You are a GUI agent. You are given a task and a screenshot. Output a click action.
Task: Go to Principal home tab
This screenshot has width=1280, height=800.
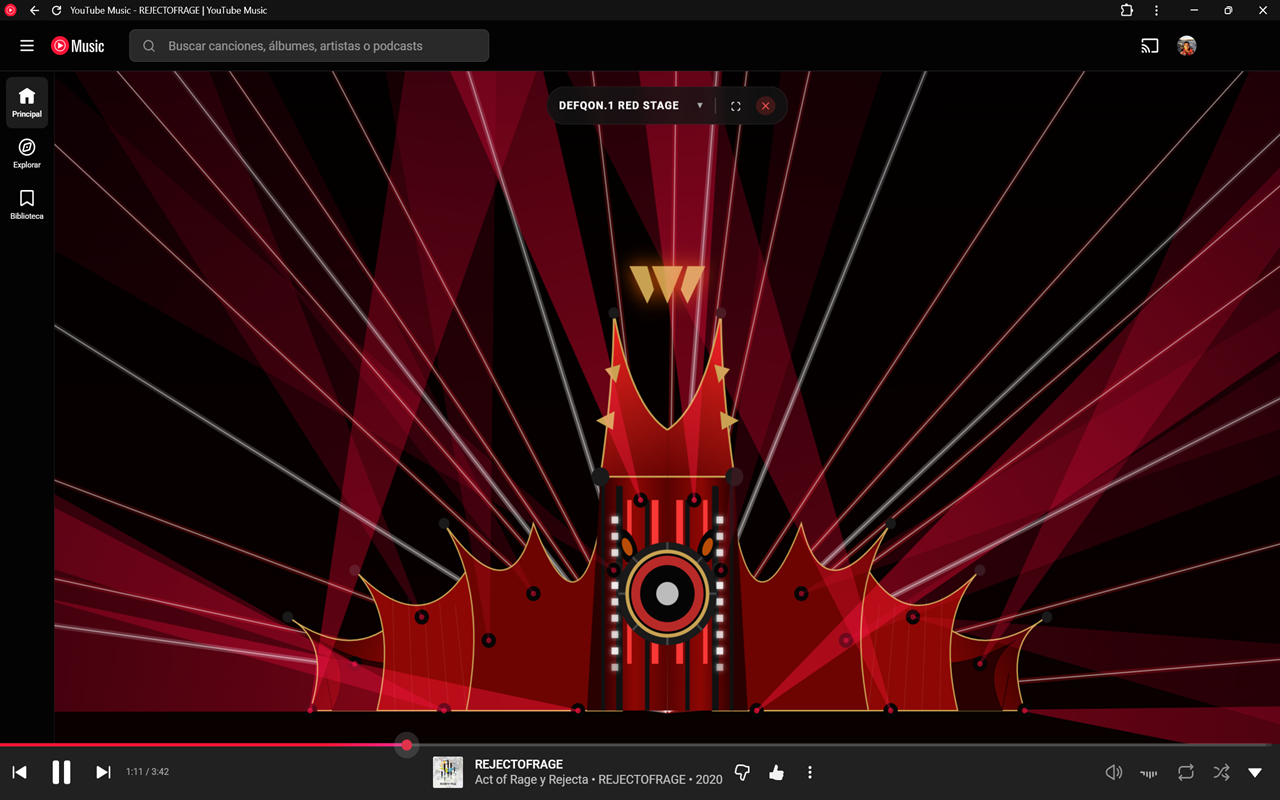(27, 102)
